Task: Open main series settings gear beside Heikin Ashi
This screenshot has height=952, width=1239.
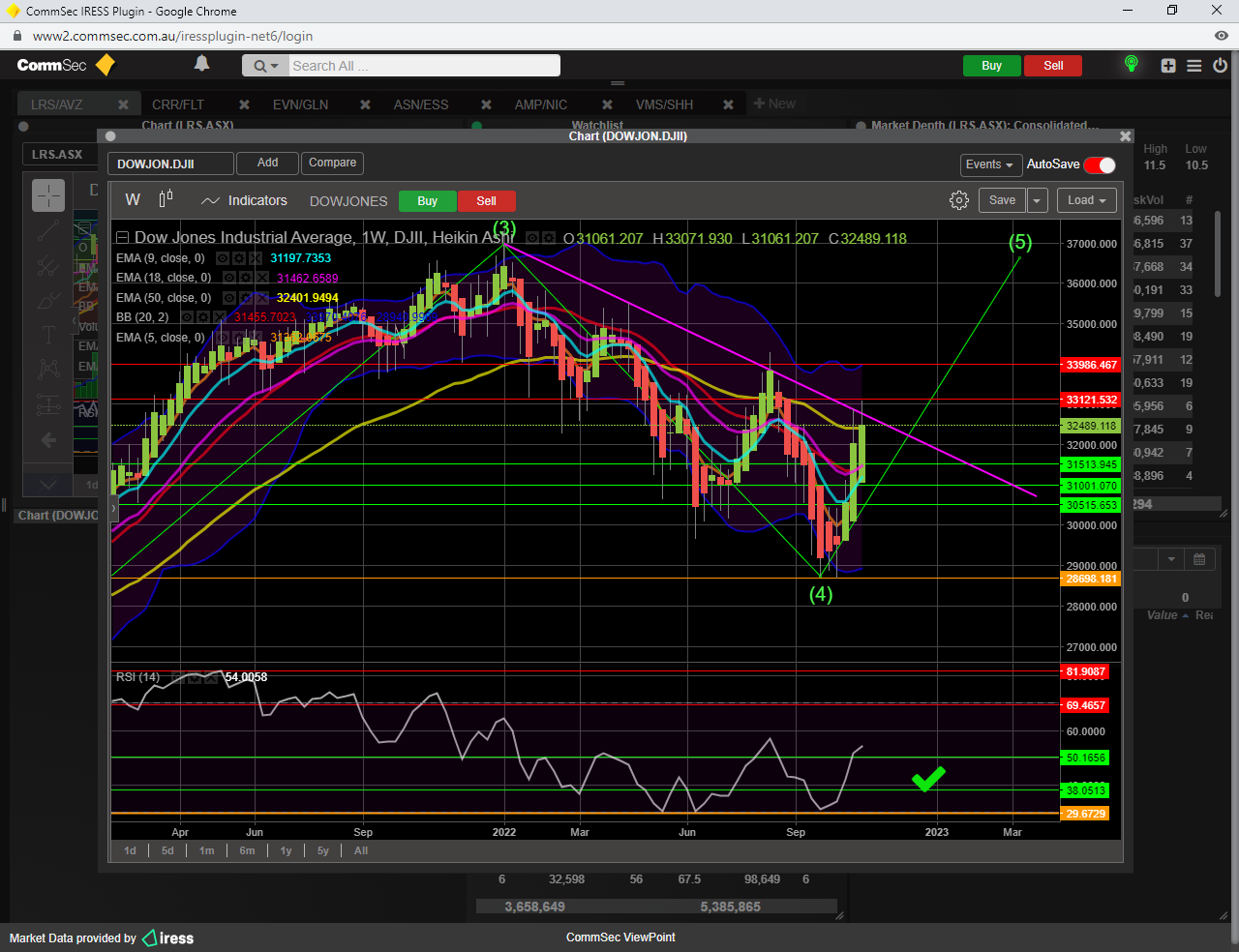Action: click(549, 238)
